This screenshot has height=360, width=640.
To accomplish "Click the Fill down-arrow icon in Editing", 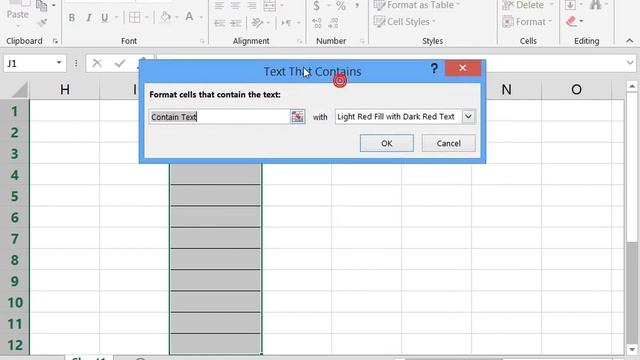I will click(570, 5).
